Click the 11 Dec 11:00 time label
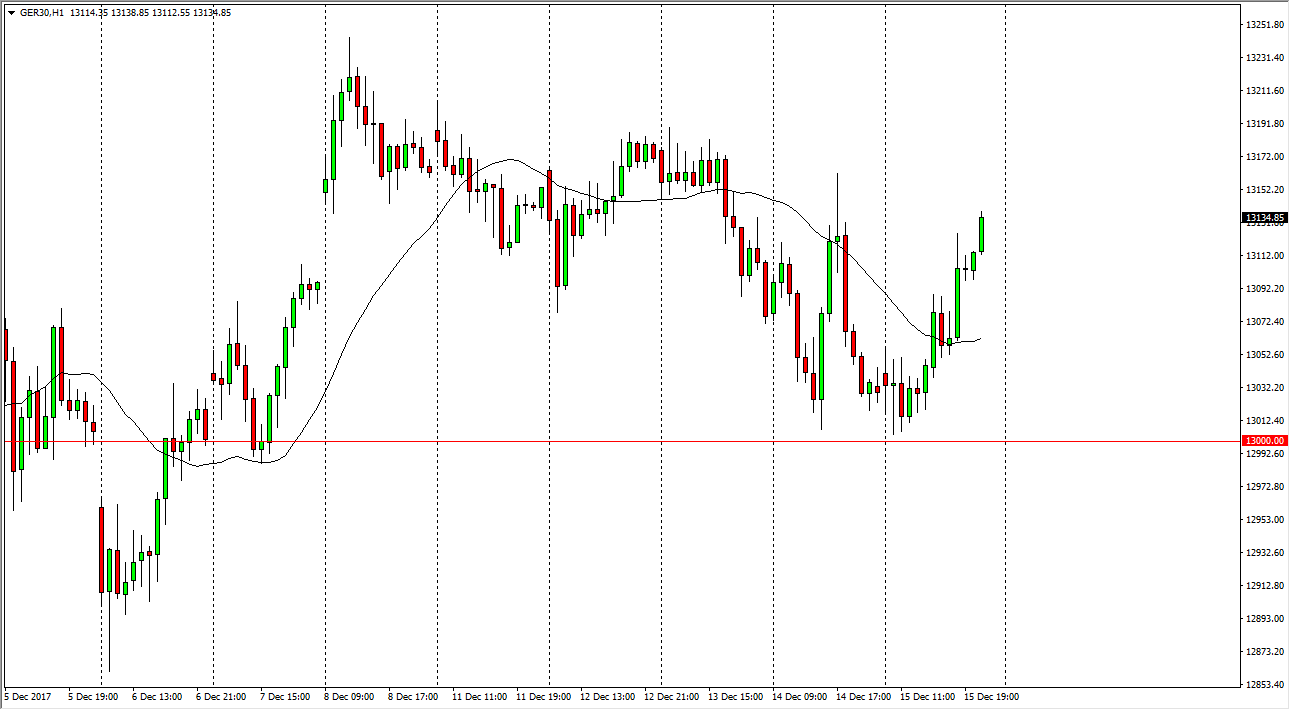This screenshot has height=710, width=1290. [478, 697]
